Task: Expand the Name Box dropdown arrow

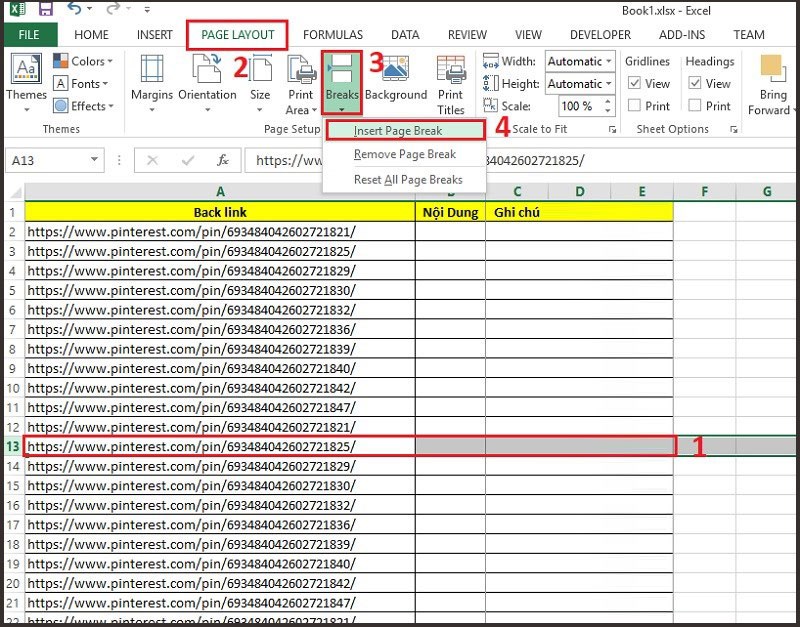Action: (94, 160)
